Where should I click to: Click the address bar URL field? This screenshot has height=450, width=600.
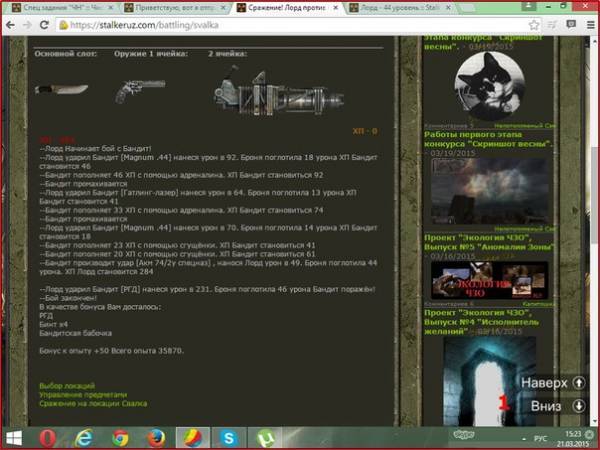point(300,29)
